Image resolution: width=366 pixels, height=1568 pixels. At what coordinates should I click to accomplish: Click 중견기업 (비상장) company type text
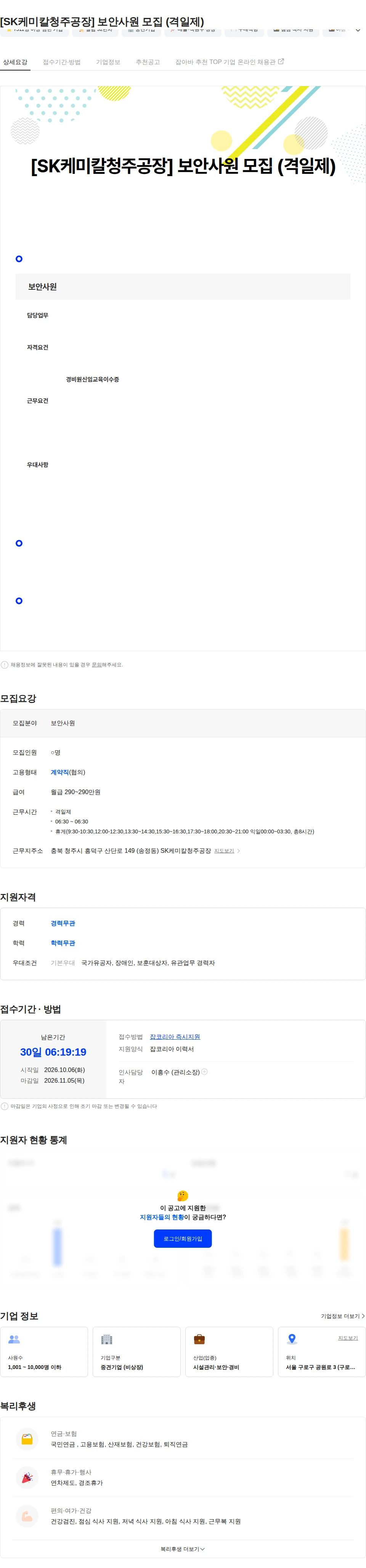click(122, 1367)
